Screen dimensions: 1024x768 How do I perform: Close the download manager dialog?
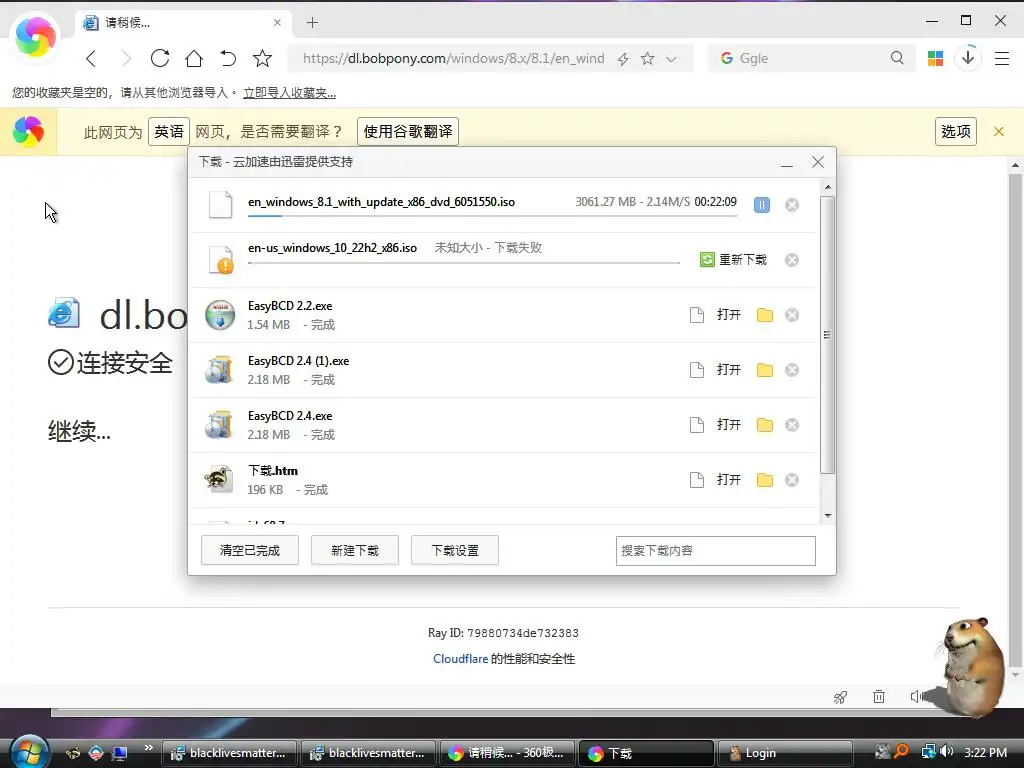pos(818,162)
